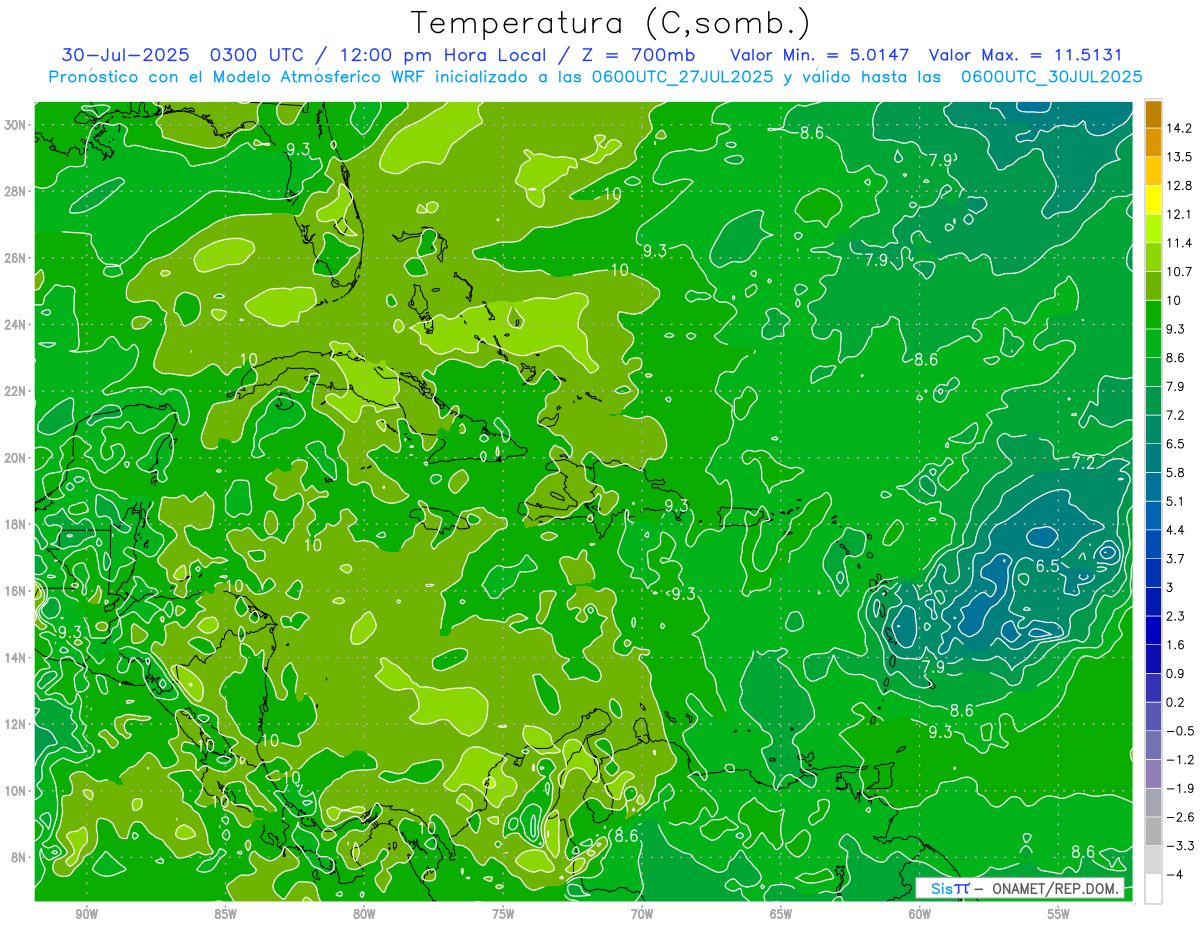Click the purple legend swatch between -0.5 and -1.2
The height and width of the screenshot is (927, 1200).
[x=1153, y=745]
